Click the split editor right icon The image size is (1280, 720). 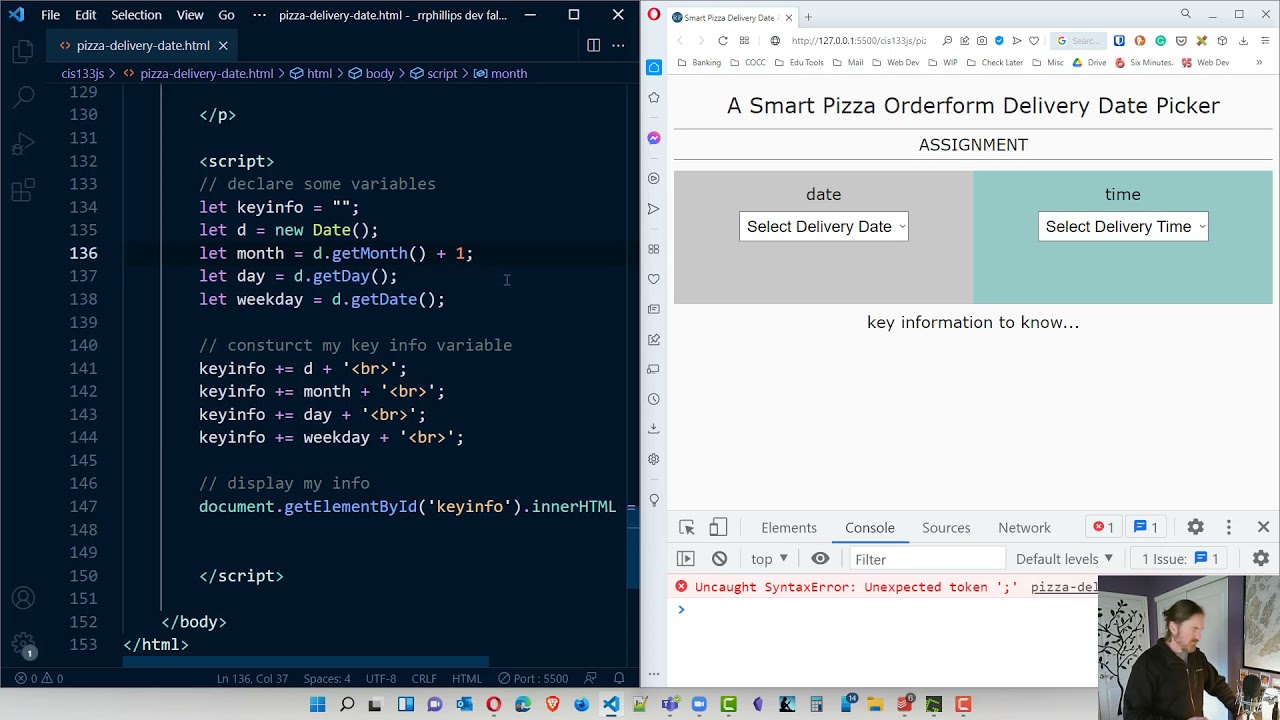pyautogui.click(x=593, y=45)
